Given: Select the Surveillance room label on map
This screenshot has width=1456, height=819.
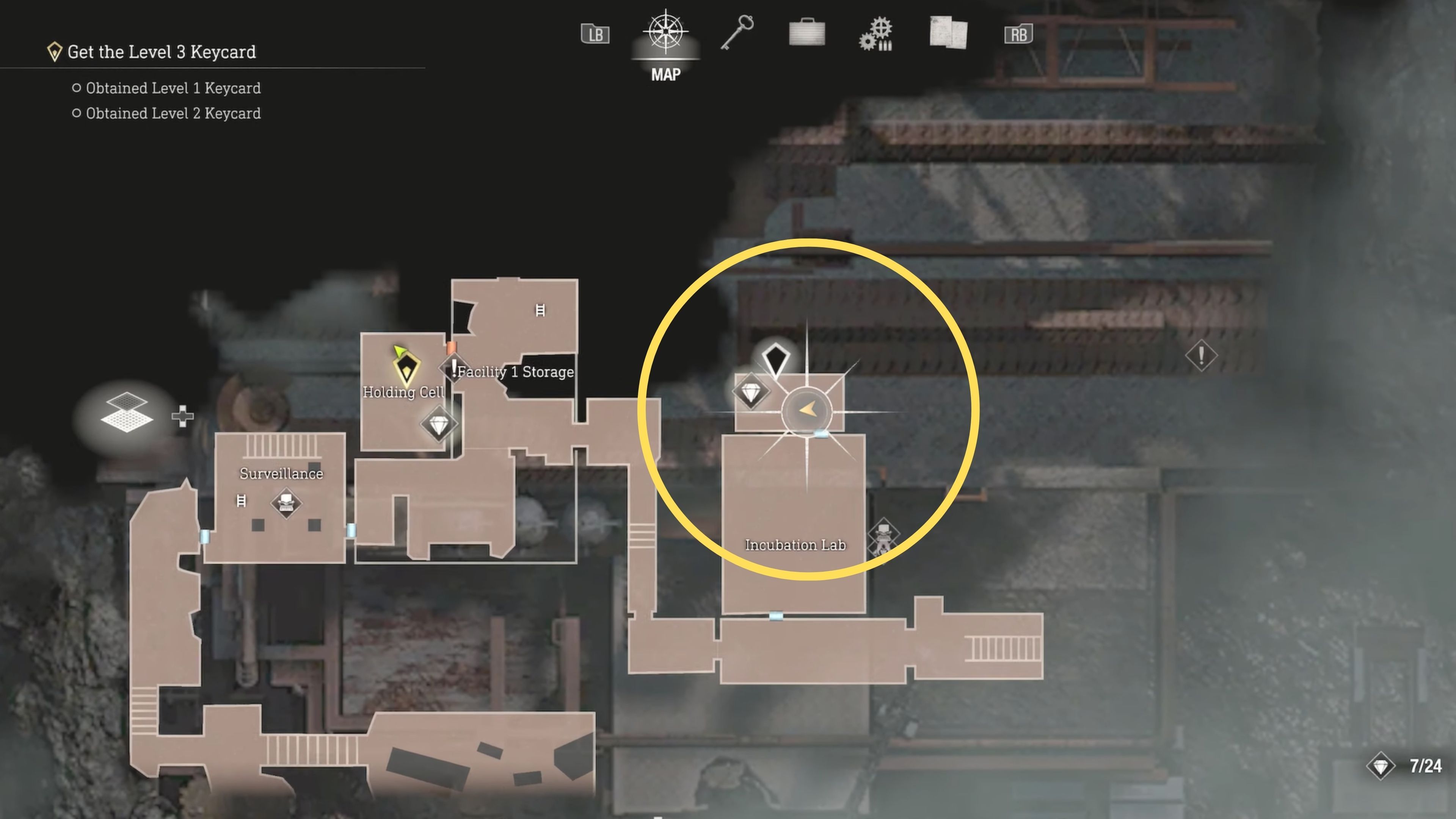Looking at the screenshot, I should pos(281,473).
